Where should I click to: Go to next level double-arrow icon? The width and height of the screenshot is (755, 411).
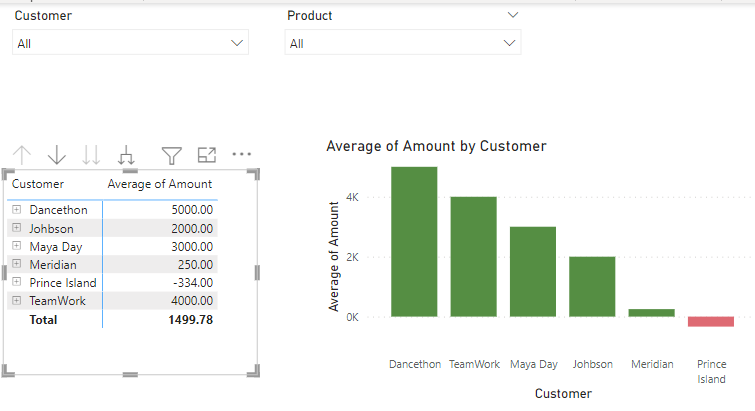tap(91, 155)
